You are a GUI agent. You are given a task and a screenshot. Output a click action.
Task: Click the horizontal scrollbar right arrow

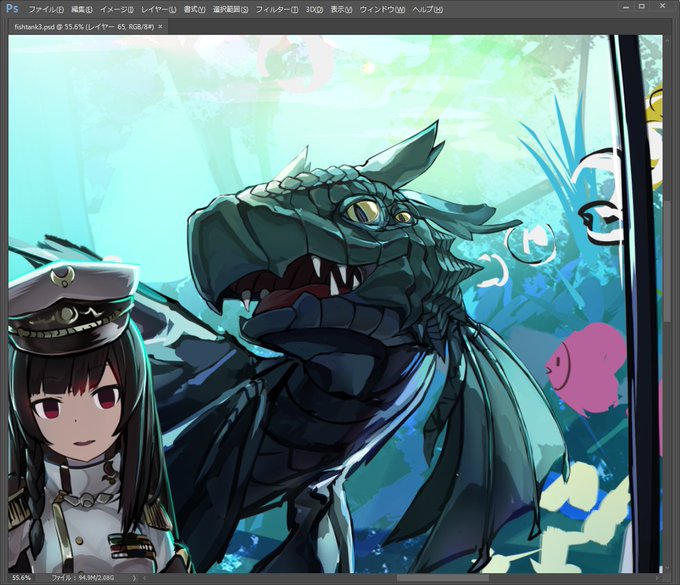click(x=658, y=578)
